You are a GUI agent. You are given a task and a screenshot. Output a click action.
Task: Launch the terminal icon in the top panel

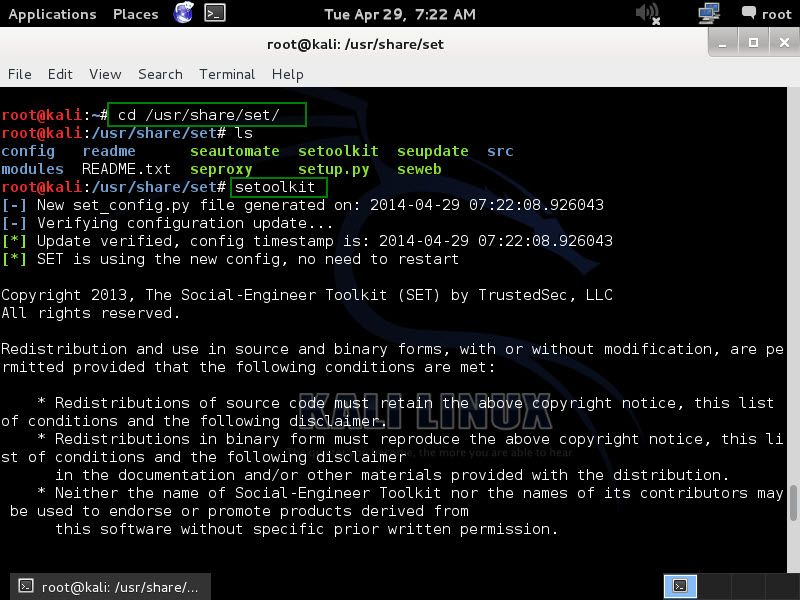[x=215, y=13]
